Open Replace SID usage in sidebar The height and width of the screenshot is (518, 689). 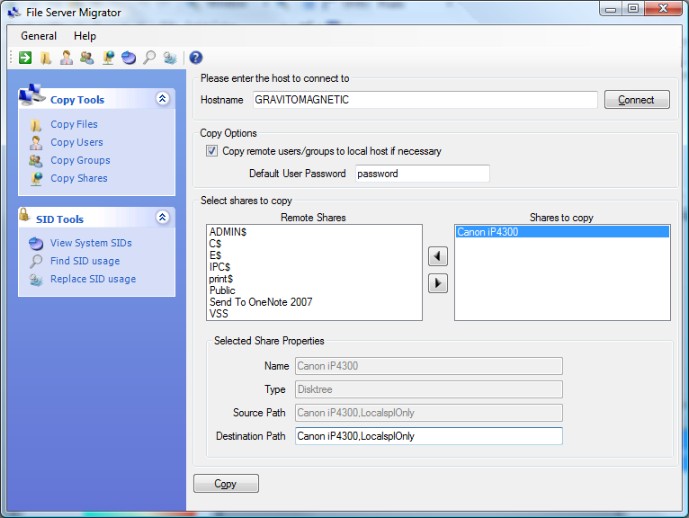coord(93,279)
